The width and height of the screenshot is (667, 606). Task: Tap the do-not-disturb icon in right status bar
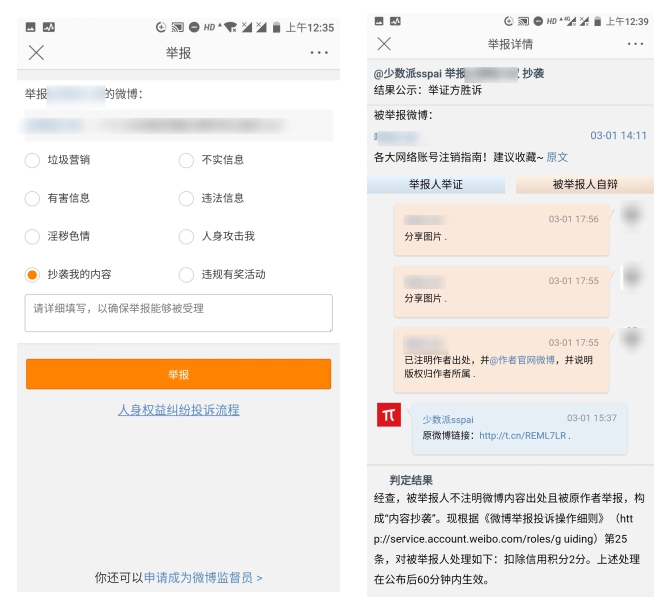click(x=538, y=21)
